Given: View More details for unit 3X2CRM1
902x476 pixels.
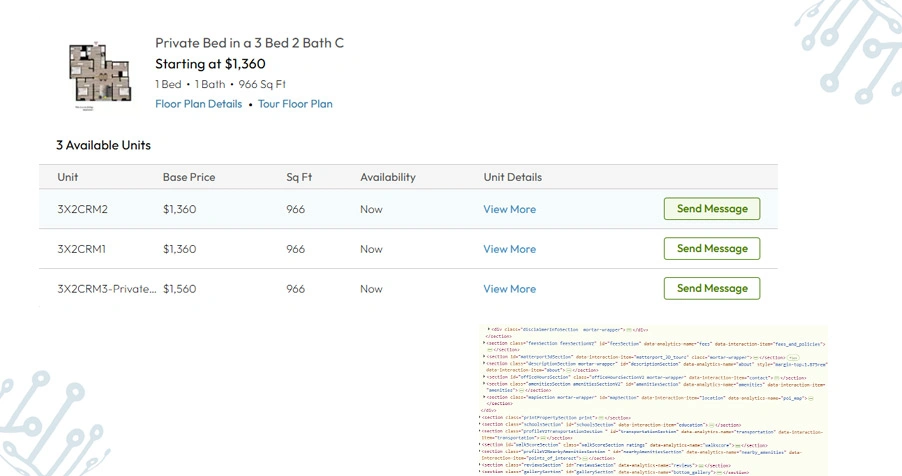Looking at the screenshot, I should coord(509,249).
